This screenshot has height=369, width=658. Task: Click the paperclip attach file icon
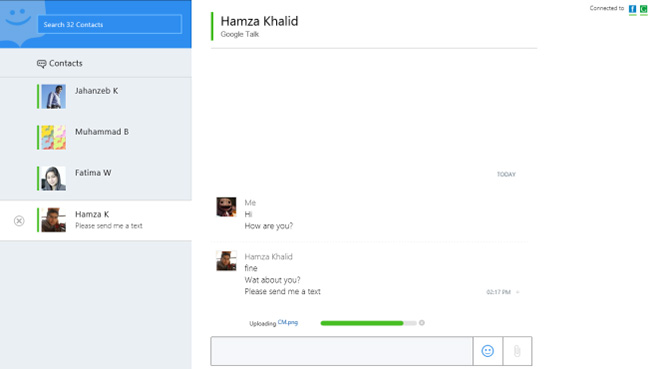coord(517,351)
